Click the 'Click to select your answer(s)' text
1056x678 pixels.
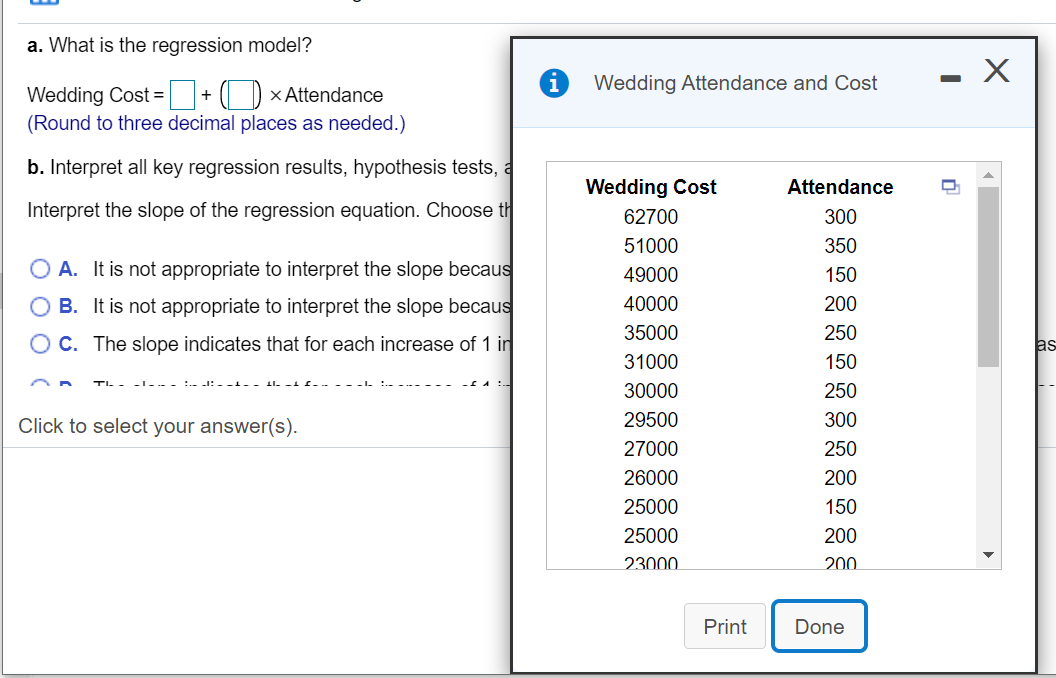[158, 426]
